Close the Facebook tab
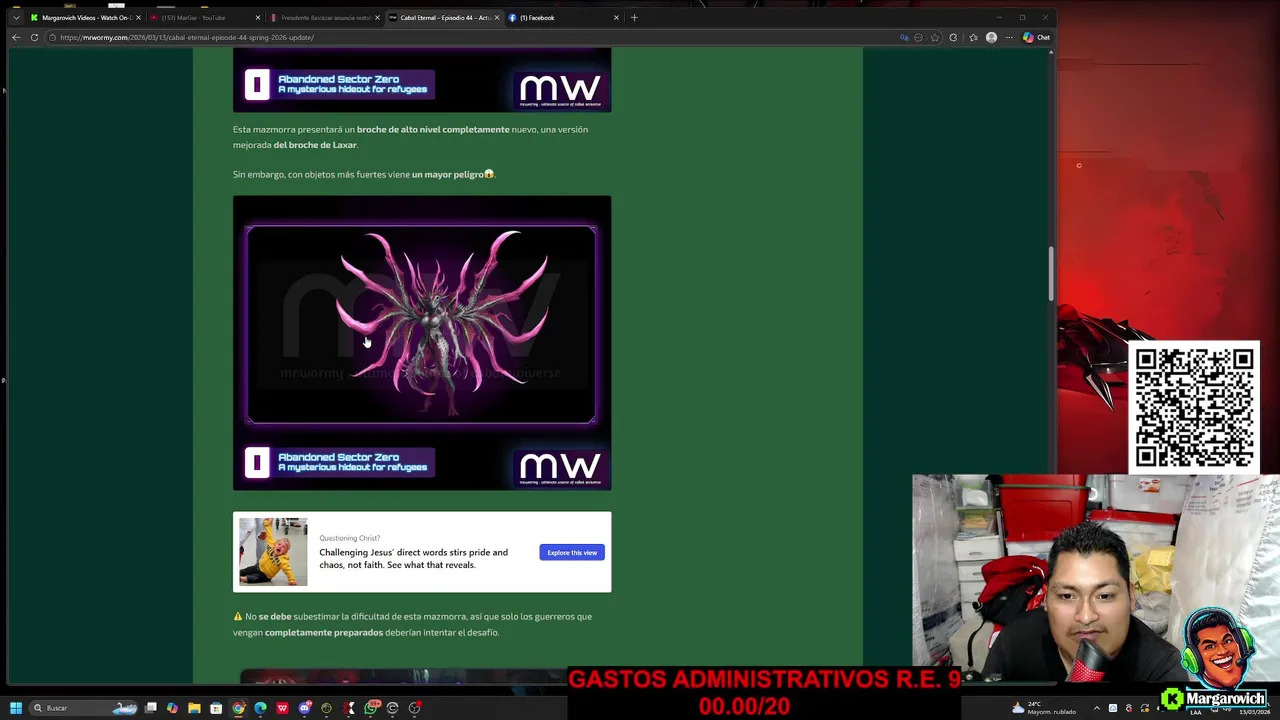 click(616, 17)
